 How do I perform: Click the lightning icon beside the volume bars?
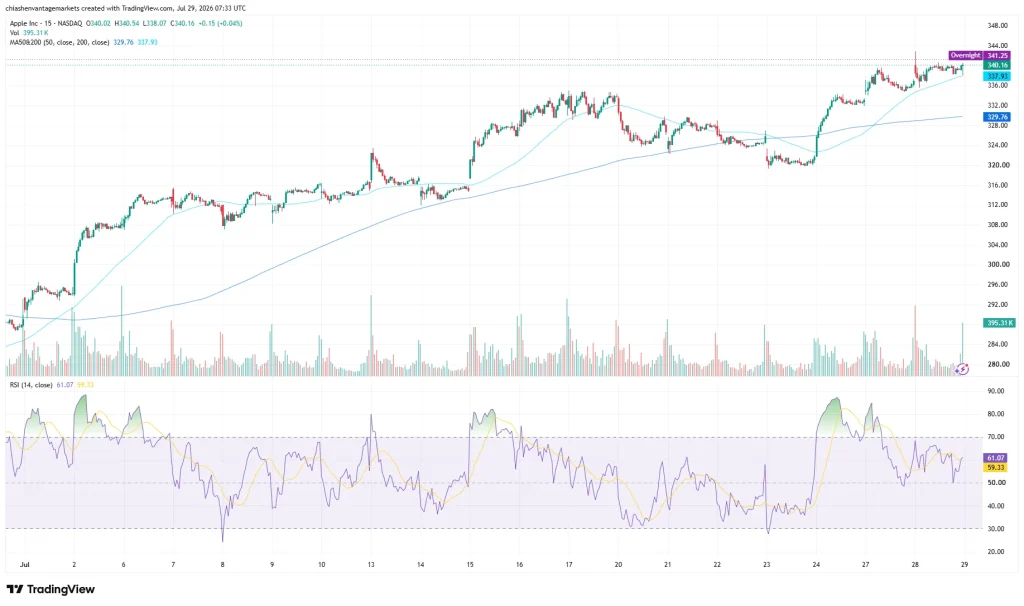coord(962,370)
